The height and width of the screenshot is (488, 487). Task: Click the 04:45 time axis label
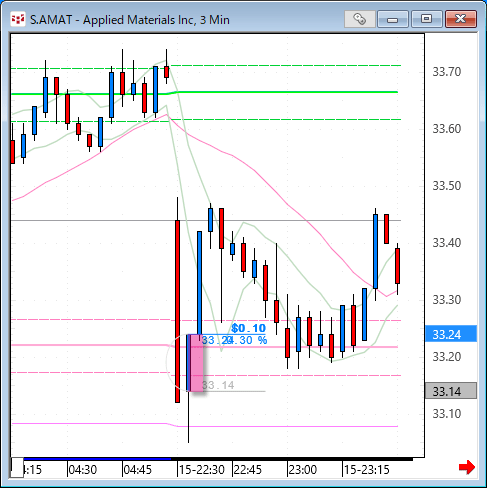[138, 470]
